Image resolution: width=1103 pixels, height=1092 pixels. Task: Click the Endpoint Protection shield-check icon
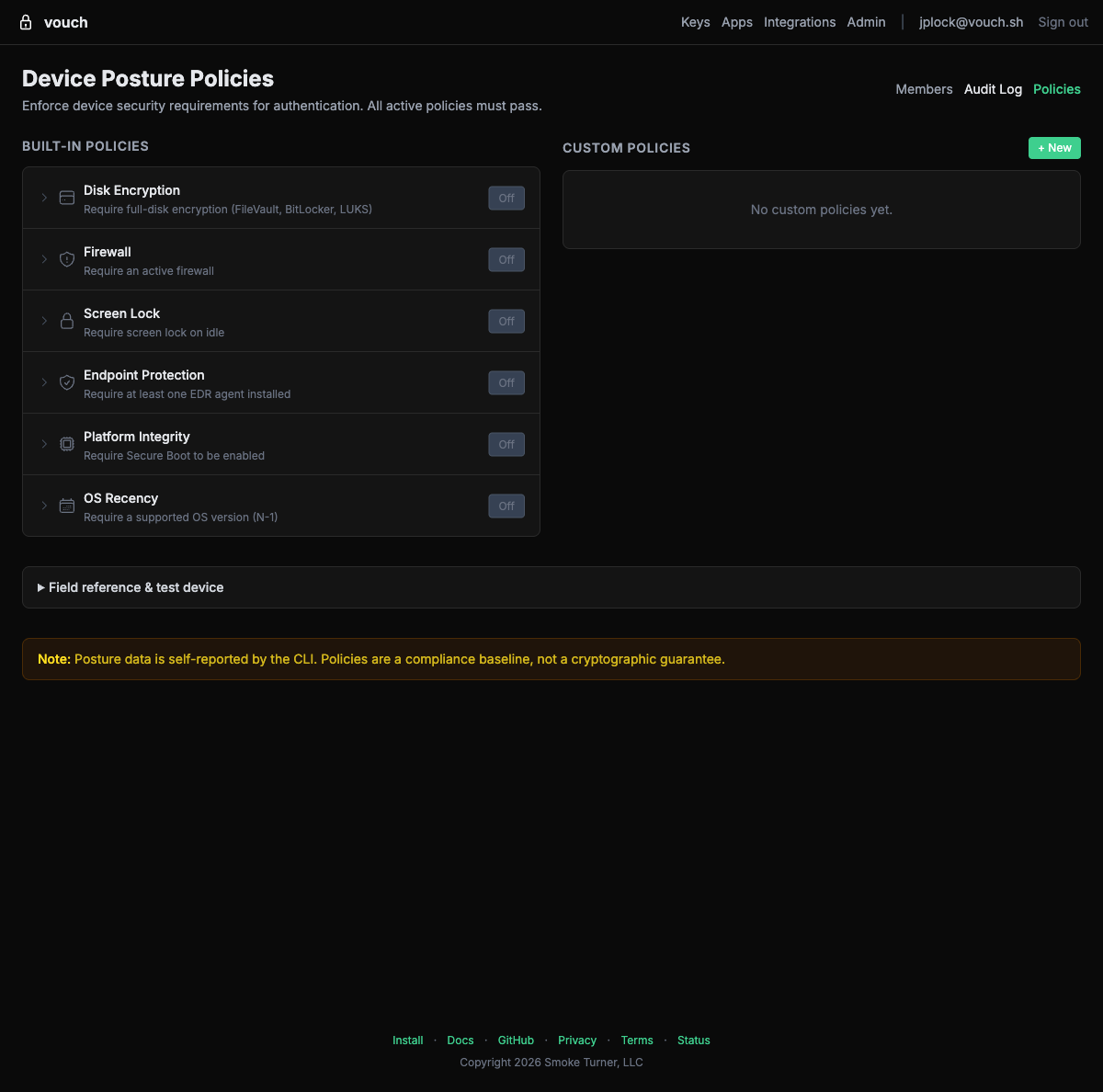pyautogui.click(x=66, y=382)
